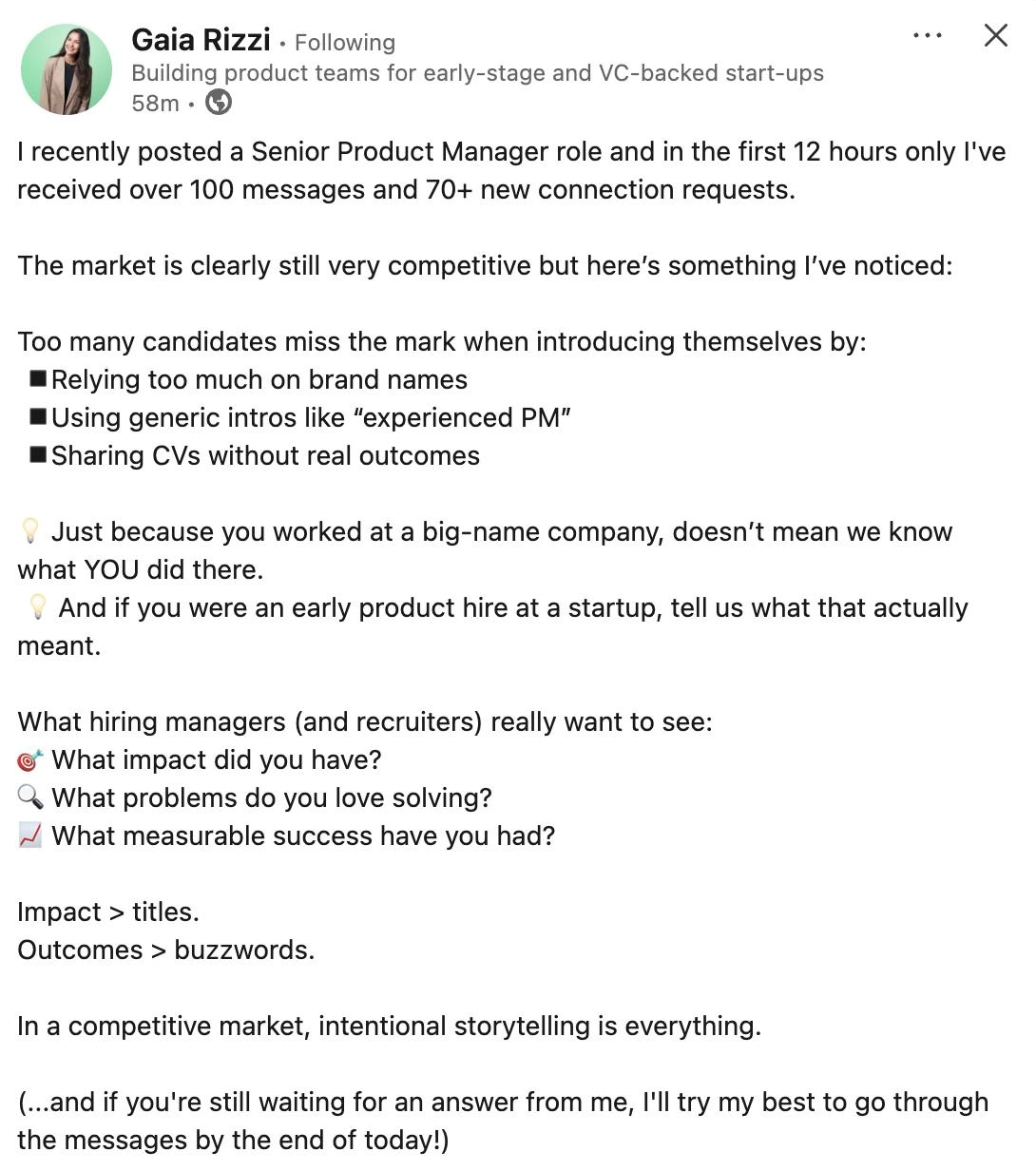Click the magnifying glass emoji beside problems question
The image size is (1036, 1171).
[30, 797]
